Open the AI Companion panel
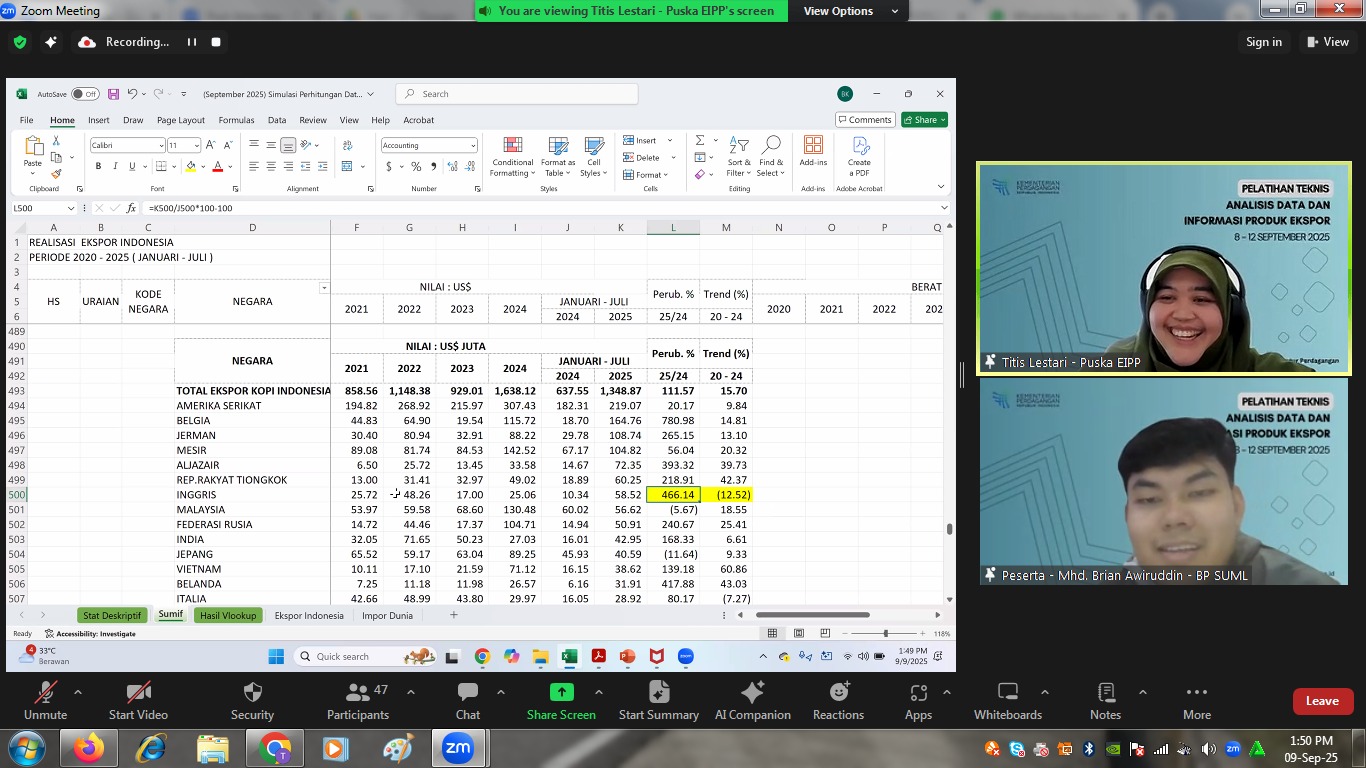The height and width of the screenshot is (768, 1366). [x=752, y=693]
